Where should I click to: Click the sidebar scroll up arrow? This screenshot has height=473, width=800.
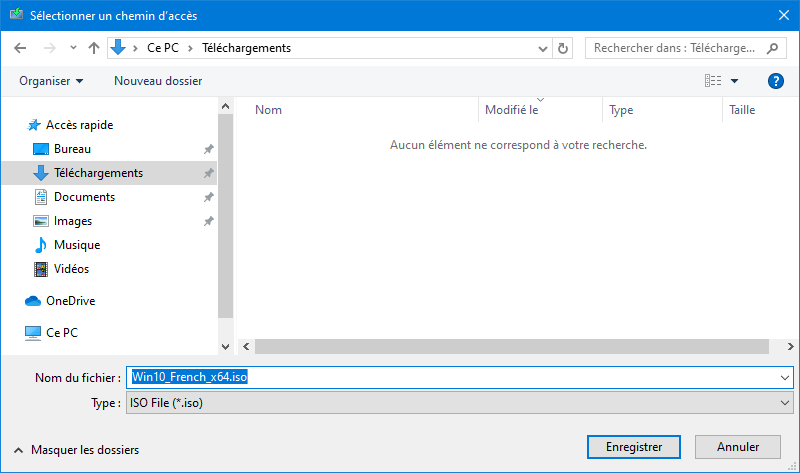[x=226, y=106]
